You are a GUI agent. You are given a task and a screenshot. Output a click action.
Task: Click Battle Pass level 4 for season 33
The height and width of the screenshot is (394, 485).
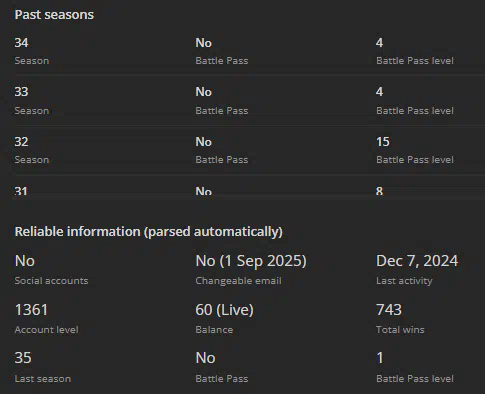coord(379,92)
